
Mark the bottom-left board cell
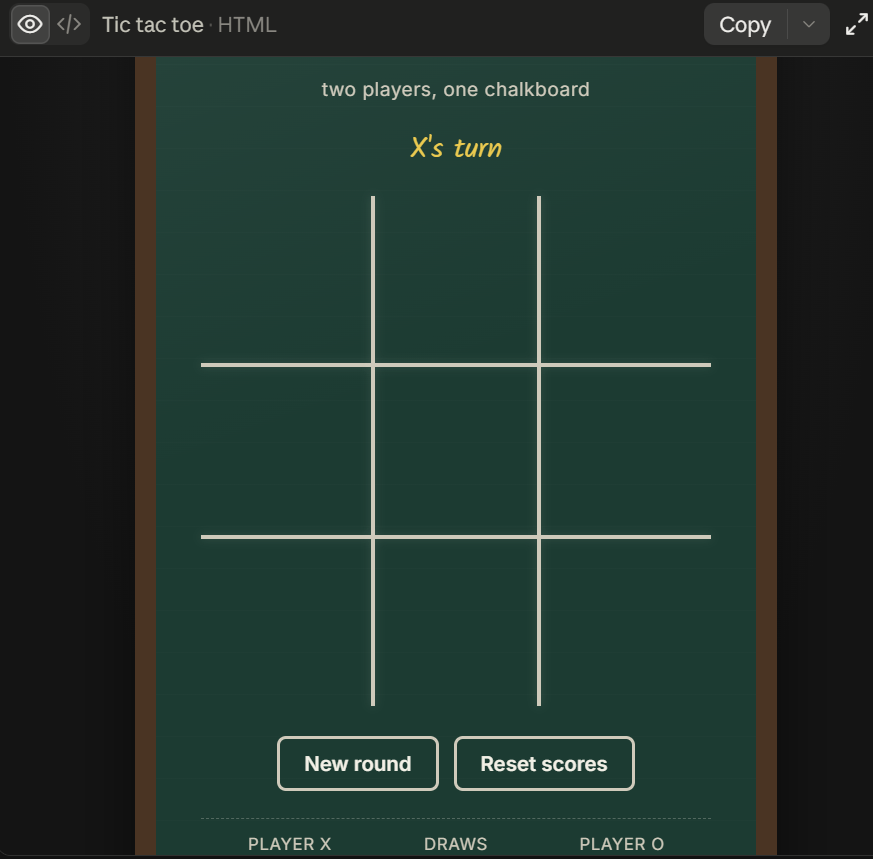point(286,622)
